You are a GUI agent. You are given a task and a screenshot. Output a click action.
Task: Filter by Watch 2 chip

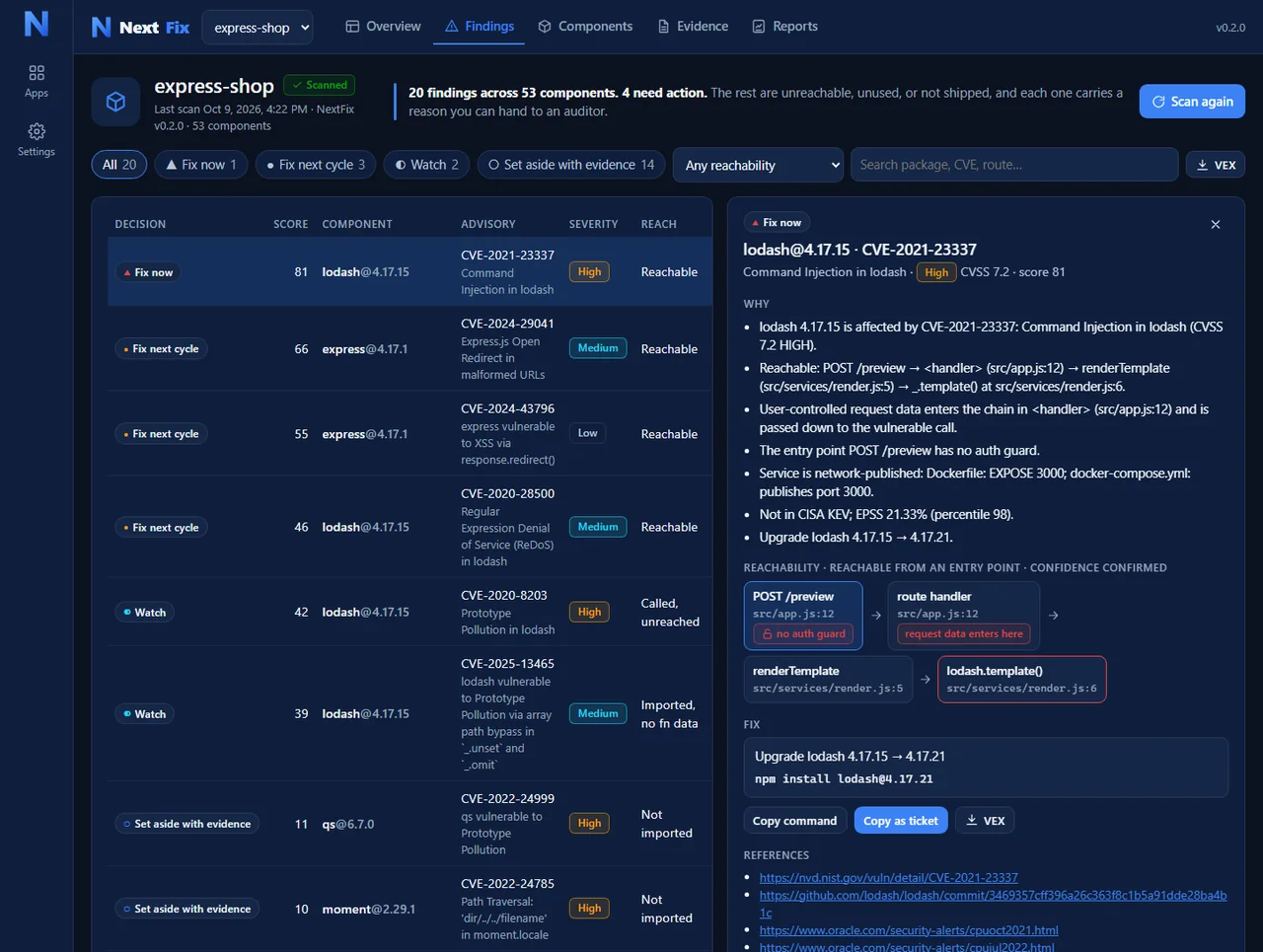[426, 165]
